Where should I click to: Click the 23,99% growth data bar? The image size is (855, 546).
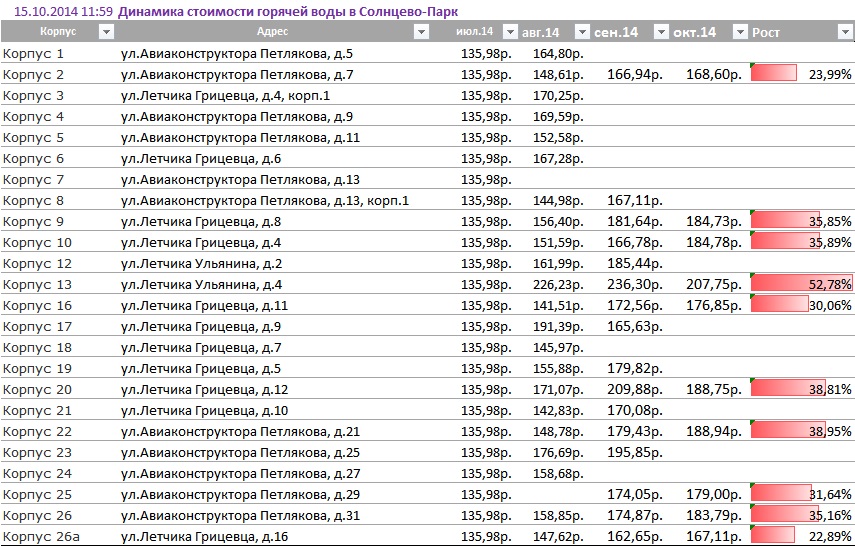coord(774,73)
